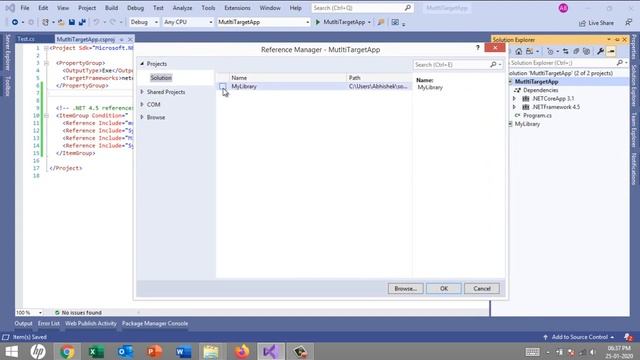Open the Debug configuration dropdown
The height and width of the screenshot is (360, 640).
click(x=144, y=22)
